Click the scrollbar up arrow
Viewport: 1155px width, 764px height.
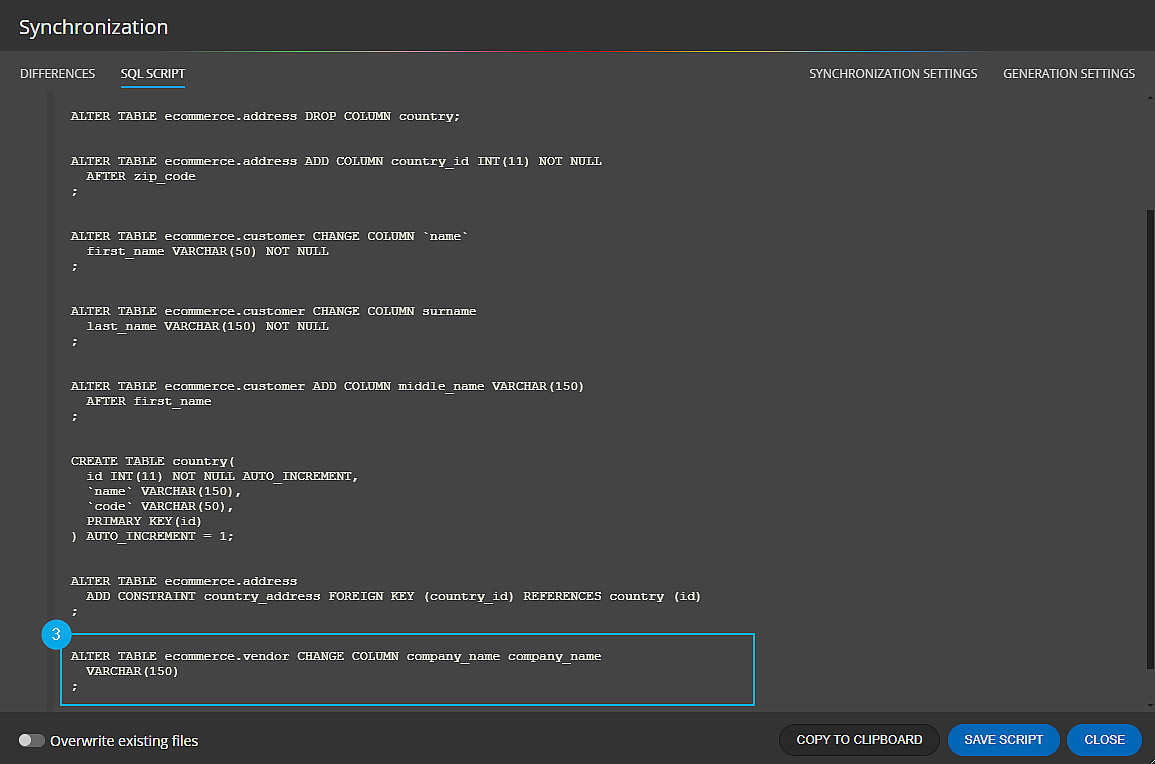[1150, 97]
